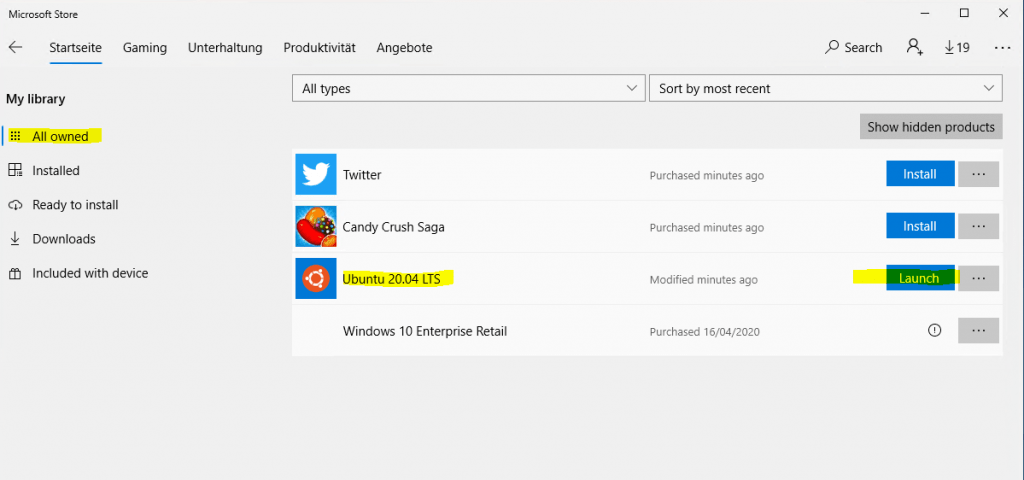
Task: Expand the All types dropdown
Action: [x=468, y=88]
